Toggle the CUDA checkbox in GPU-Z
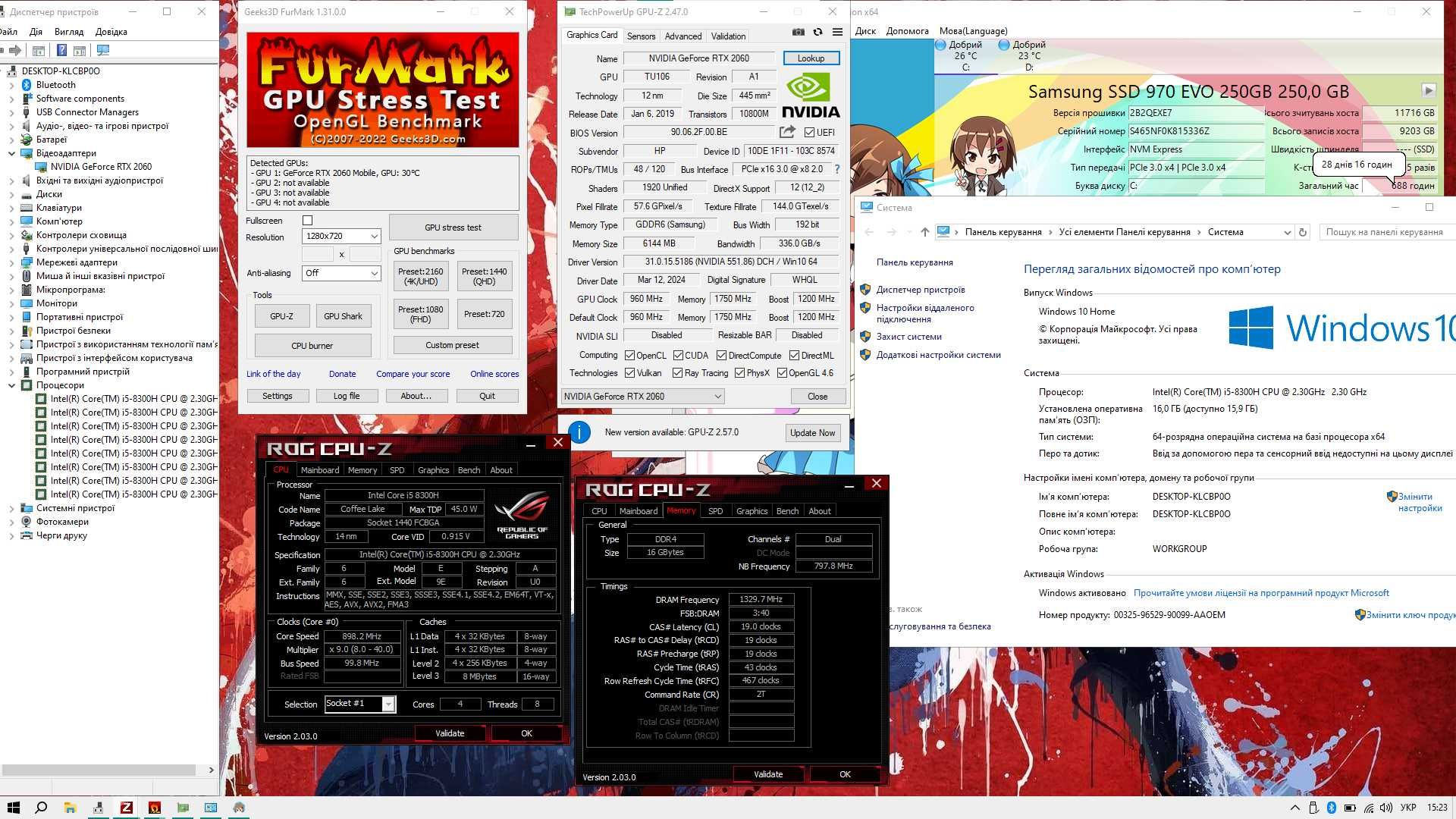This screenshot has height=819, width=1456. coord(678,355)
